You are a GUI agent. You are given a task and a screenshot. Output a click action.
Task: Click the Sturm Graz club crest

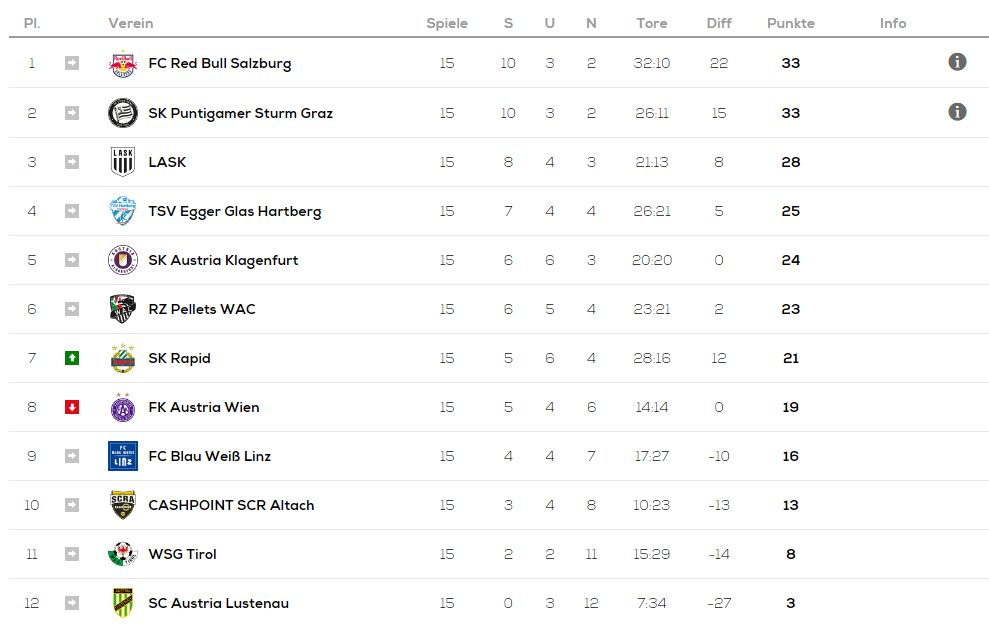122,113
